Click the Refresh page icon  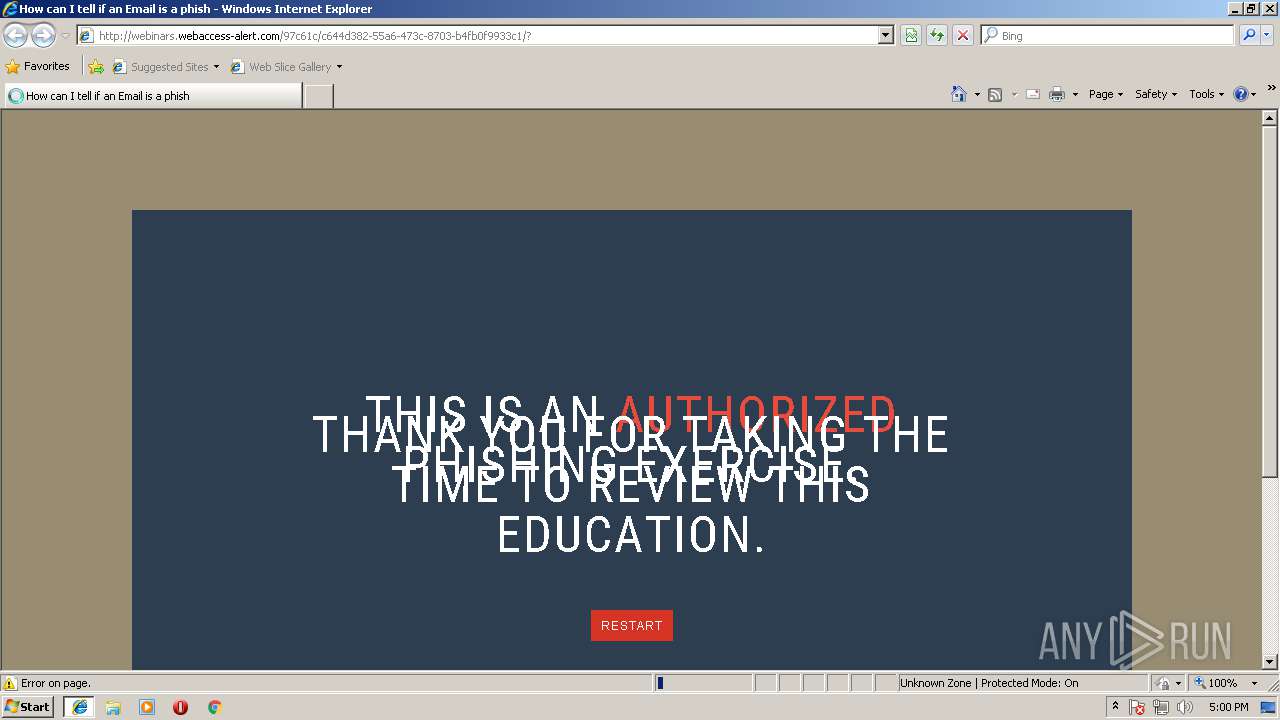[x=937, y=36]
